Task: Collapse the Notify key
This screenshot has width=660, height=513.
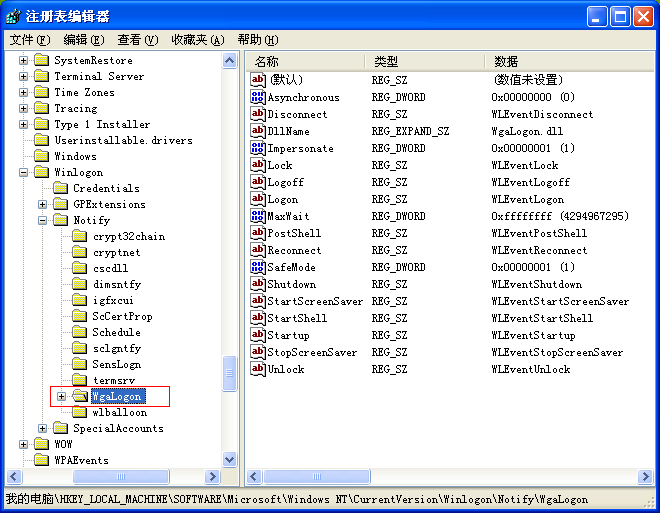Action: pos(43,220)
